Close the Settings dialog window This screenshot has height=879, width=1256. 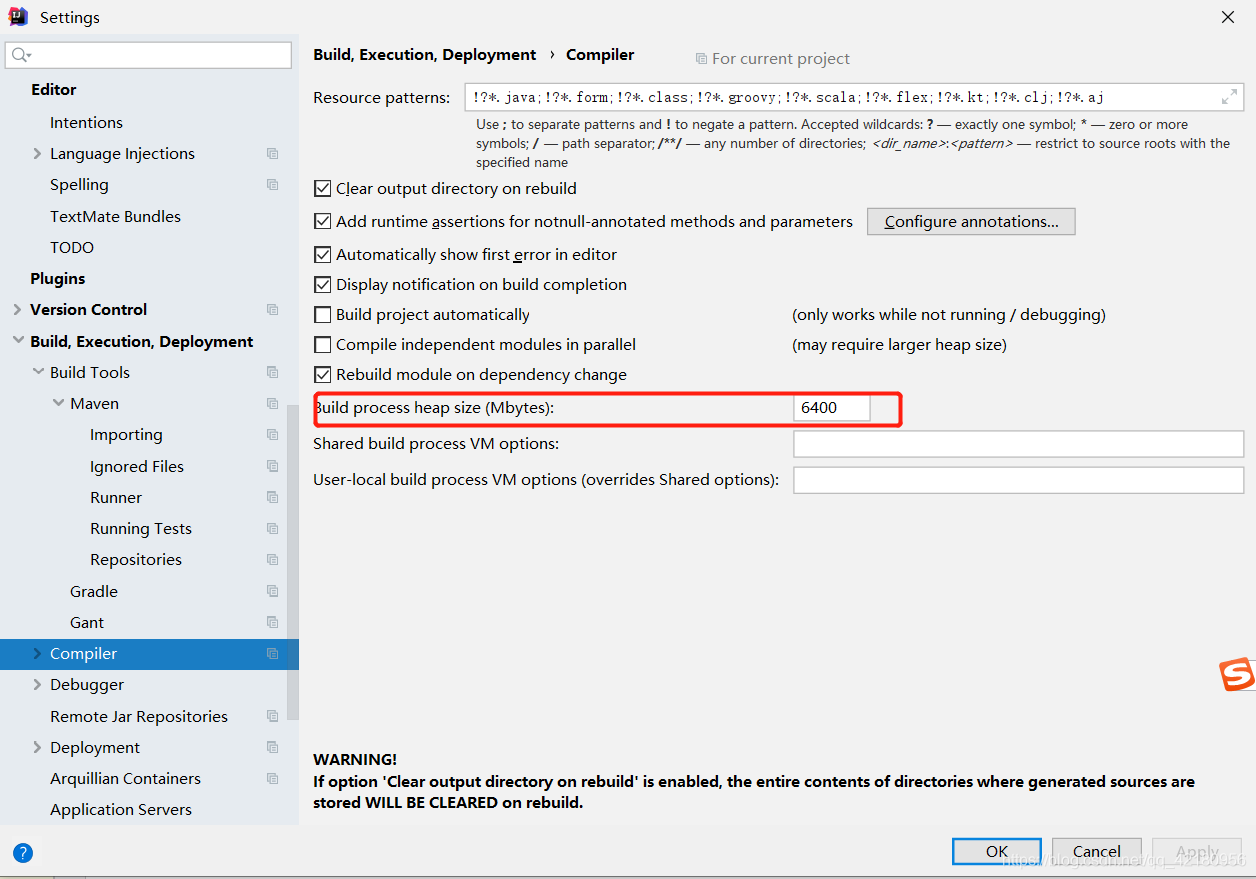[x=1228, y=17]
